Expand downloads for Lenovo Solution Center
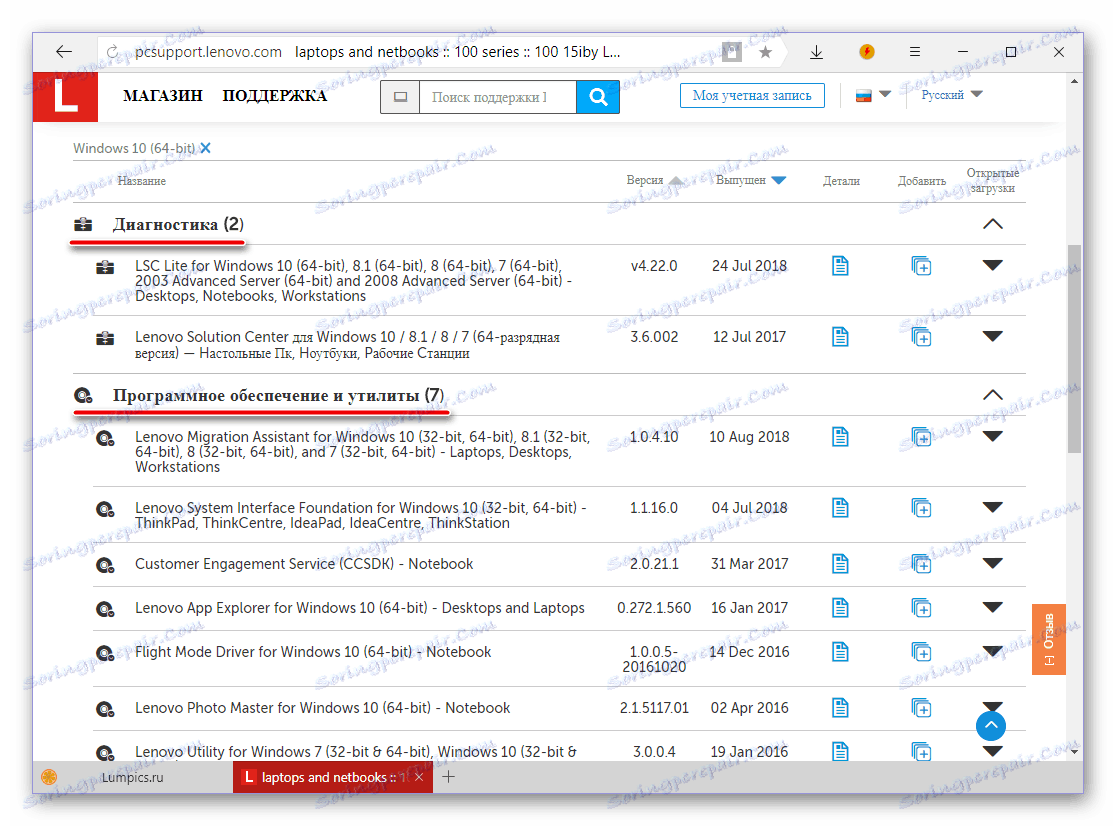Image resolution: width=1116 pixels, height=826 pixels. [992, 336]
